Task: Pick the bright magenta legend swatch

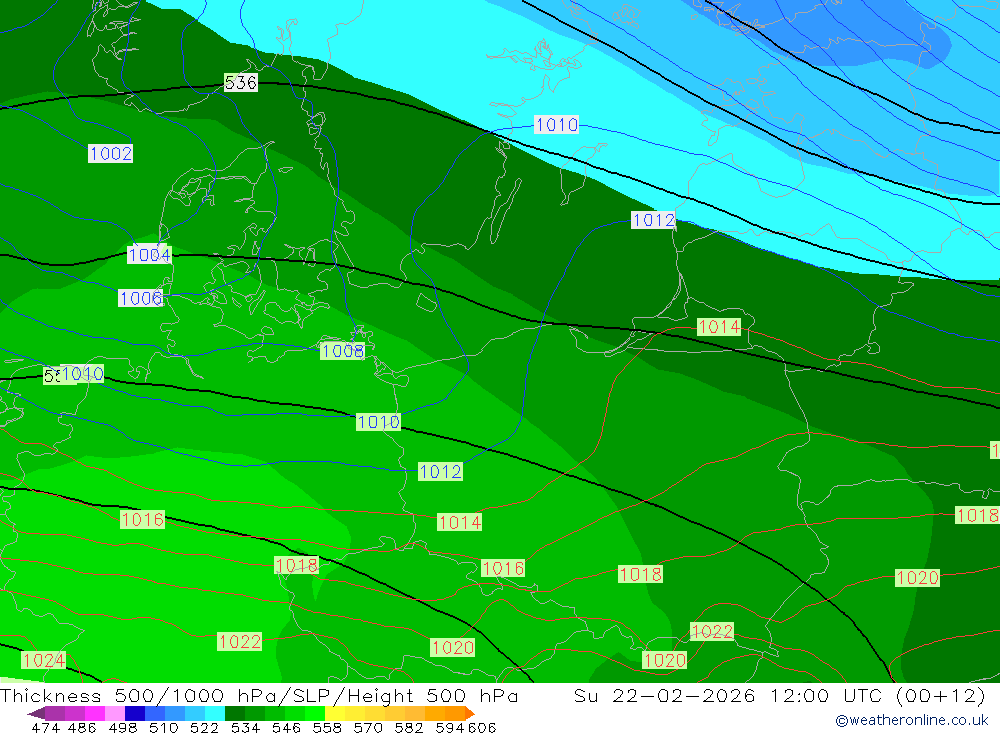Action: pyautogui.click(x=95, y=713)
